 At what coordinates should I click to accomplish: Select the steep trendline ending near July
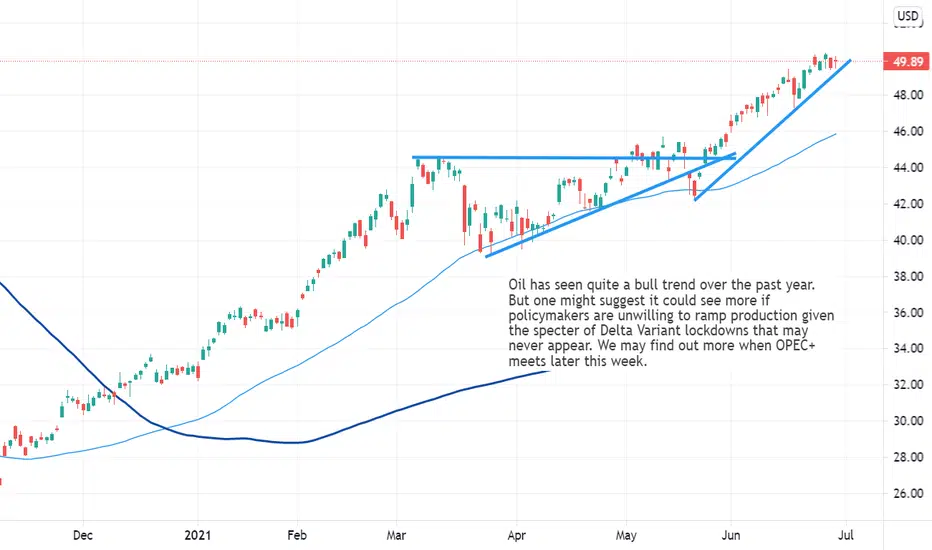(773, 130)
